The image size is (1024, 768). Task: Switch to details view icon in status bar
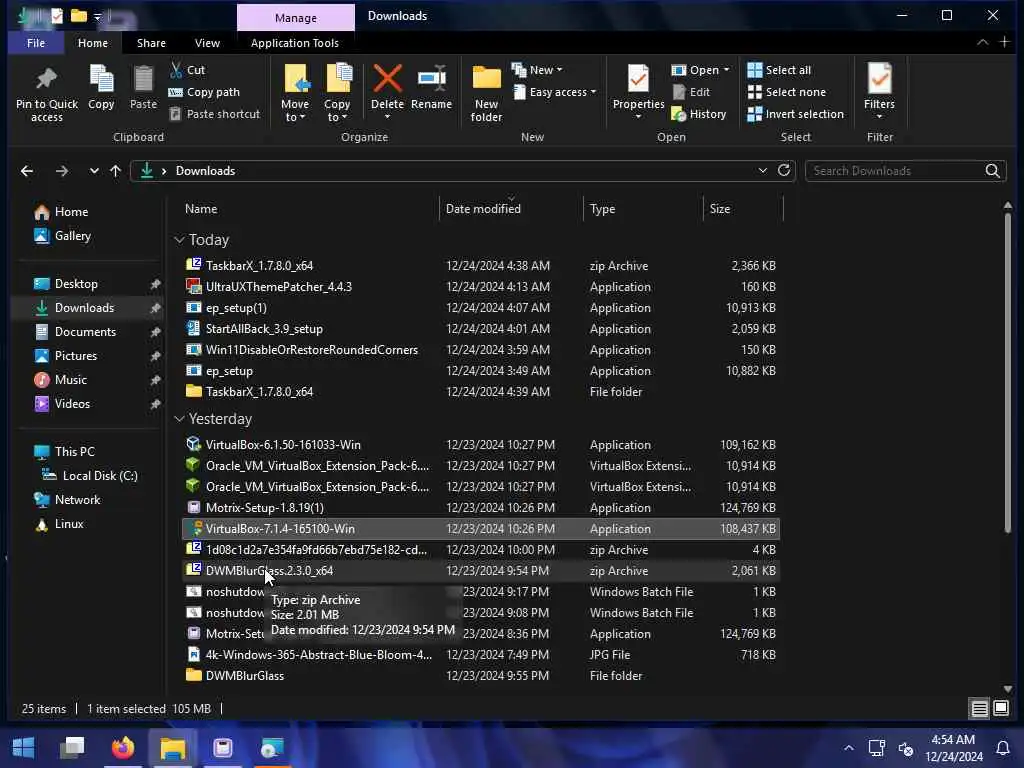[x=979, y=709]
